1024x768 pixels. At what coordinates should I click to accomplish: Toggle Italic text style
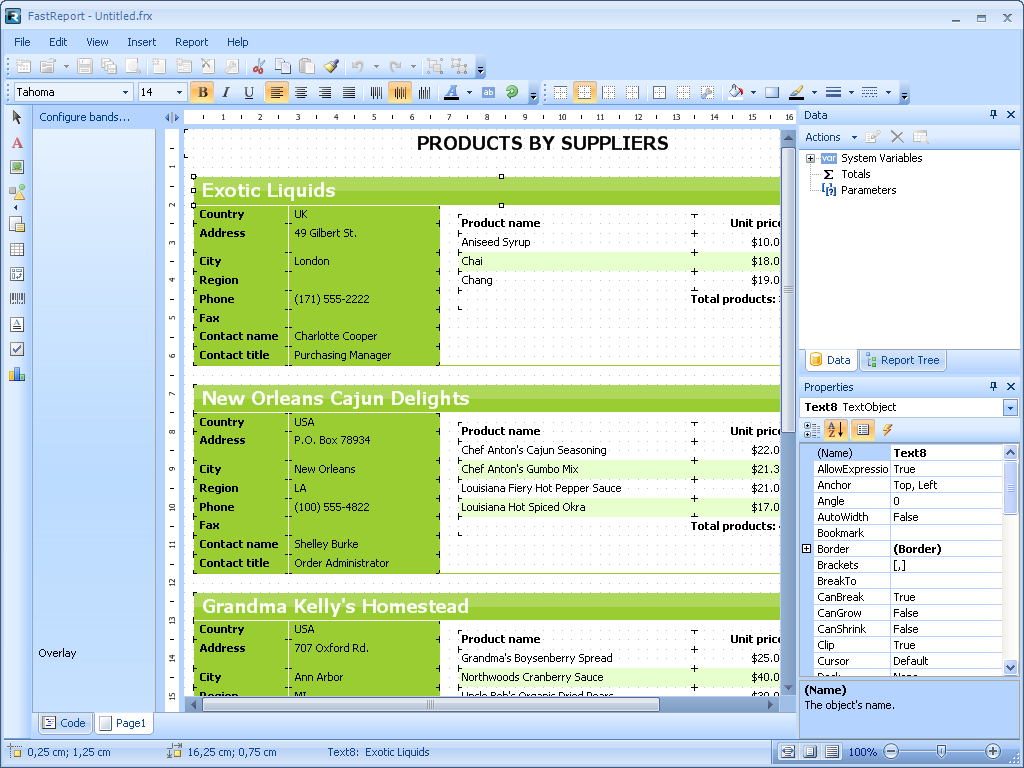click(x=225, y=92)
